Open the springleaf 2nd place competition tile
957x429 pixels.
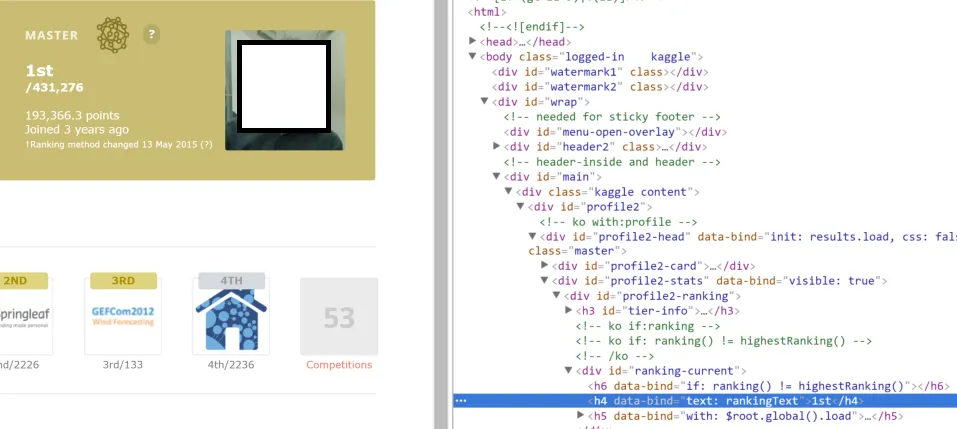pyautogui.click(x=24, y=314)
